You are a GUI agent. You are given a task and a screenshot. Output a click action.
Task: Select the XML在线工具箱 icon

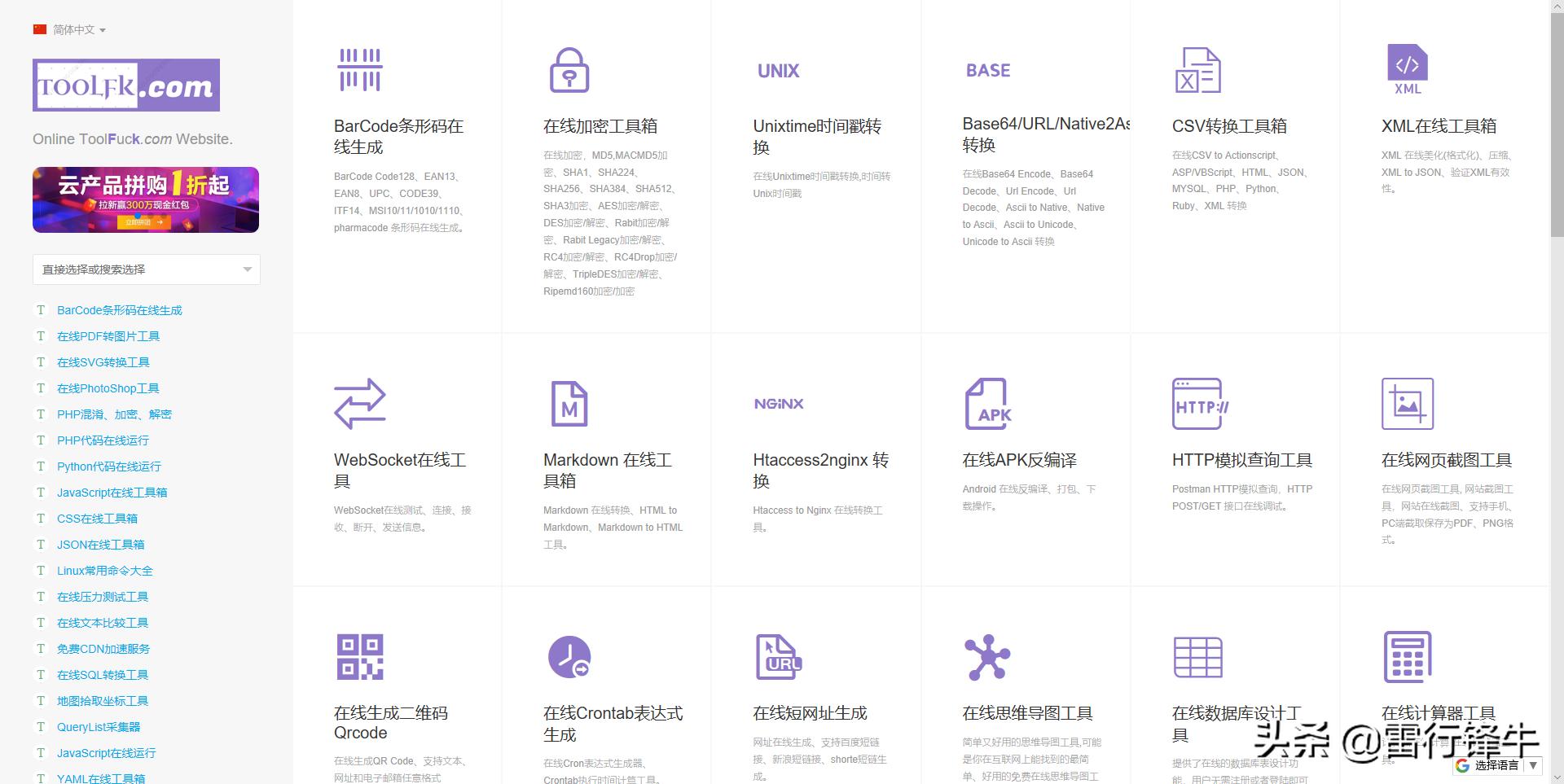[x=1407, y=69]
